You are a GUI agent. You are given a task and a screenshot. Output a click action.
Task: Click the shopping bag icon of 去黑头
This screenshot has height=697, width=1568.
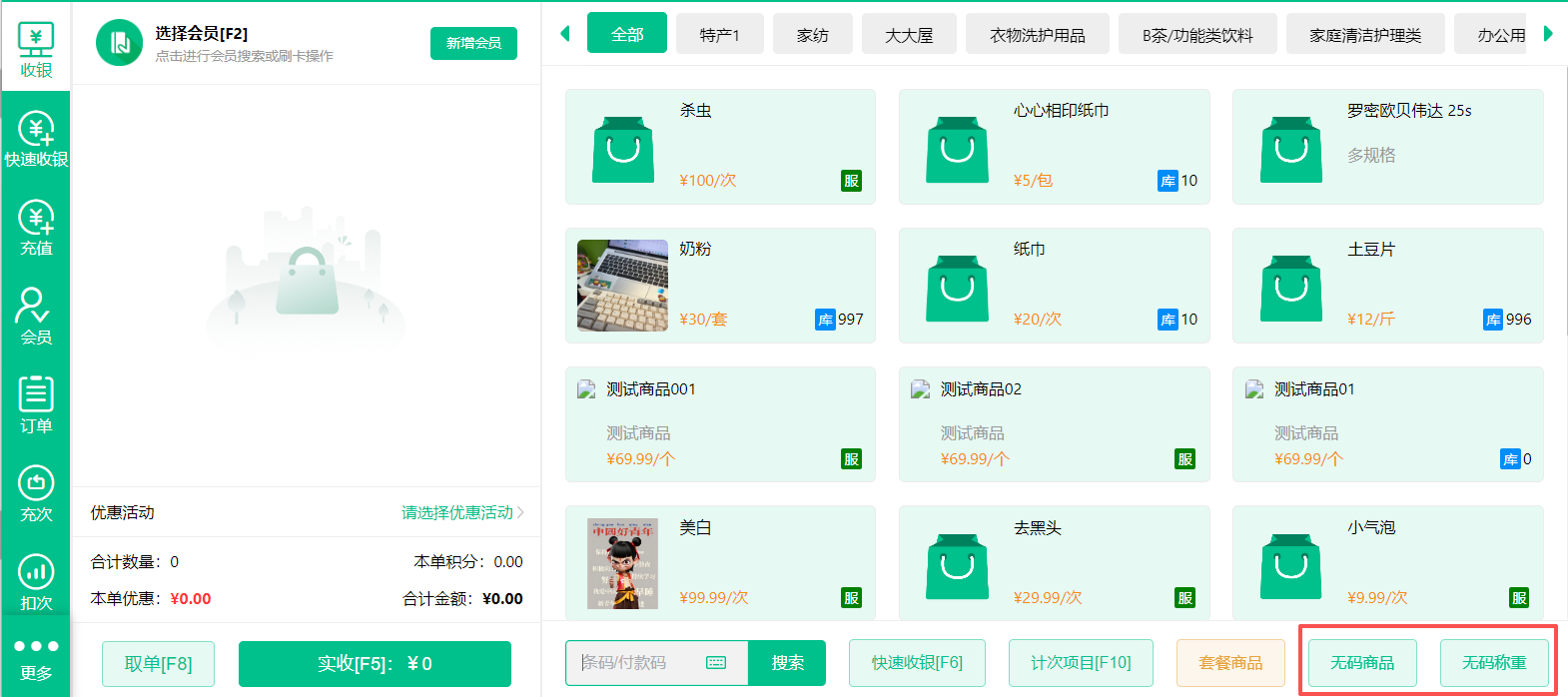957,565
